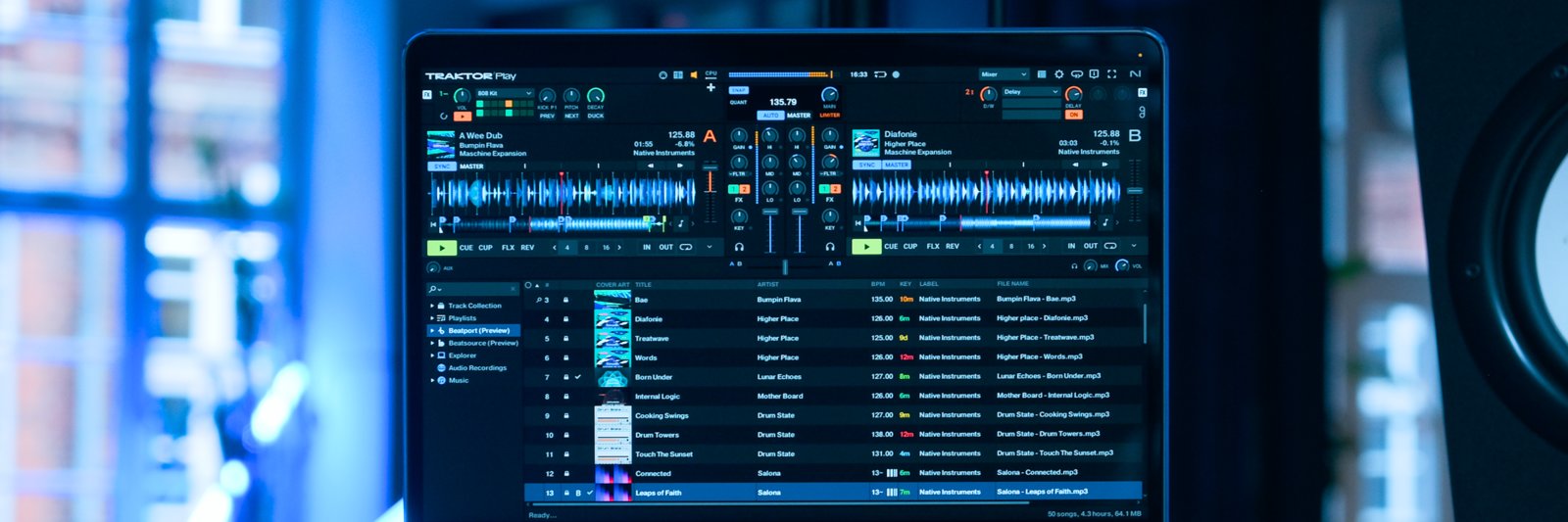Toggle AUTO master clock mode
The width and height of the screenshot is (1568, 522).
click(770, 116)
